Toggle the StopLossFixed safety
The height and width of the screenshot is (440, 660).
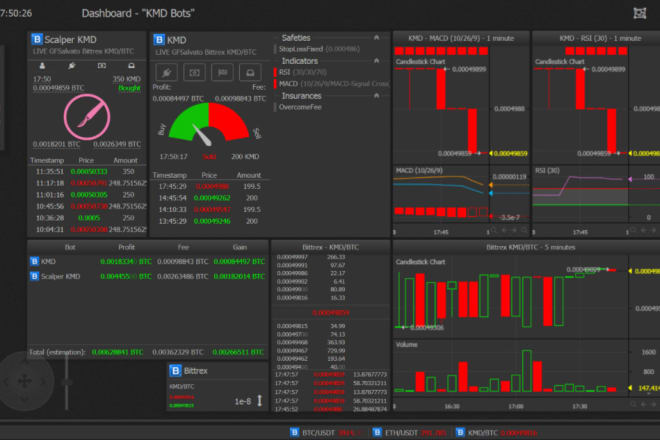(317, 49)
